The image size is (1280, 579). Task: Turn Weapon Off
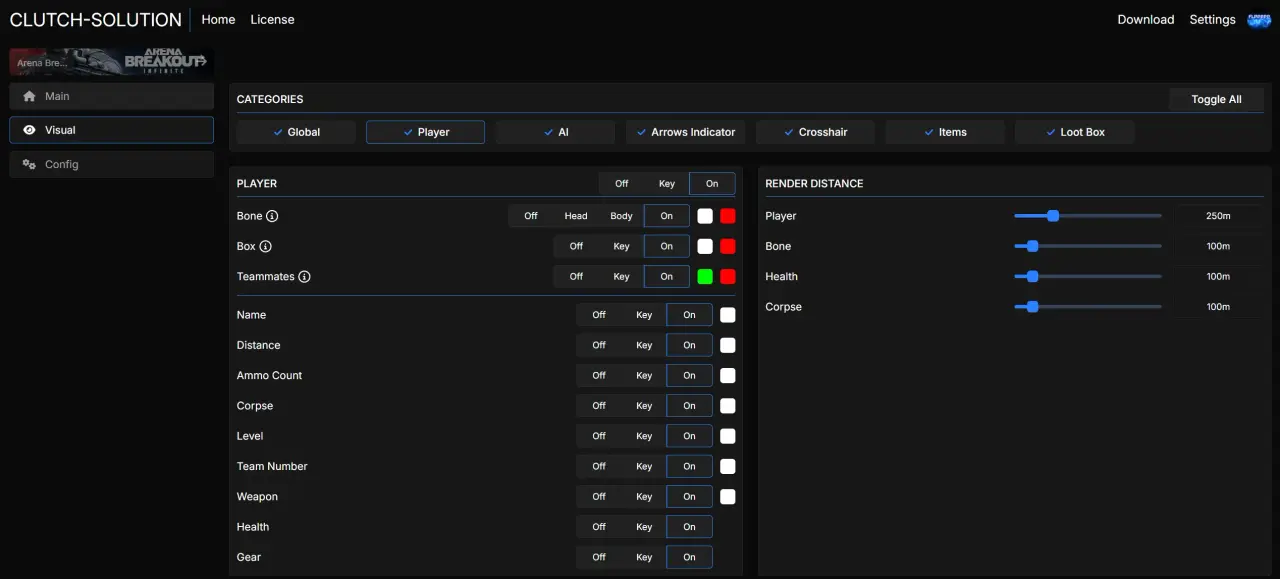tap(599, 497)
